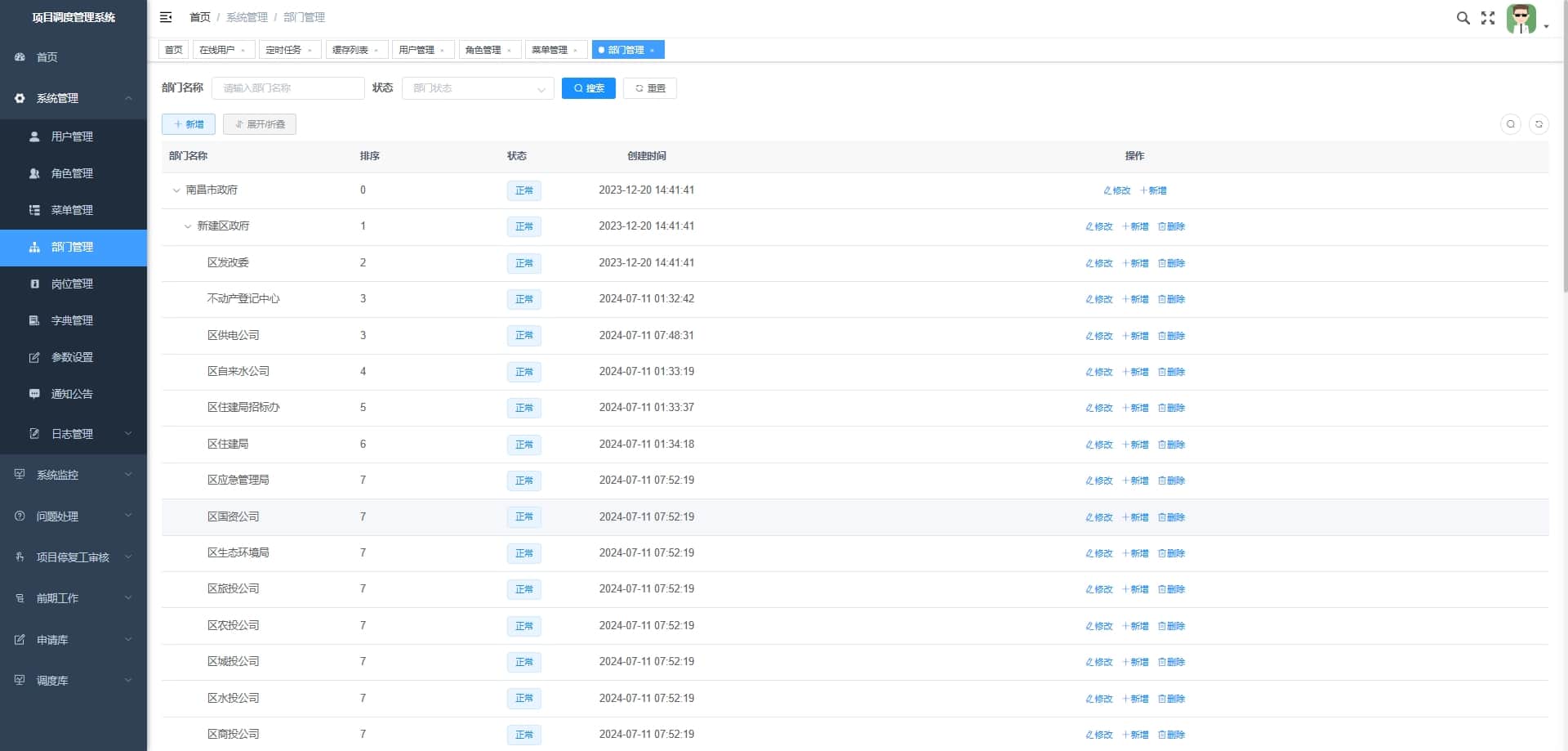This screenshot has width=1568, height=751.
Task: Click the 正常 status tag for 区发改委
Action: tap(523, 263)
